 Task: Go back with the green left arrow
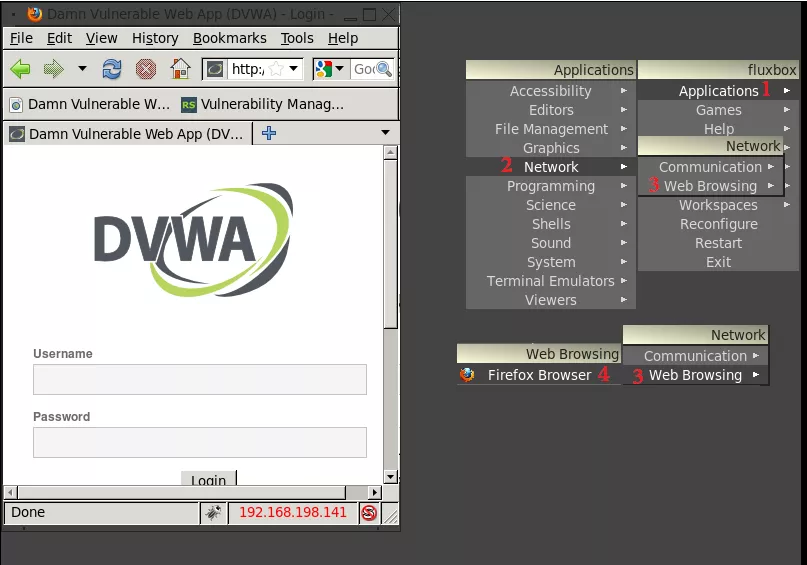click(x=21, y=69)
